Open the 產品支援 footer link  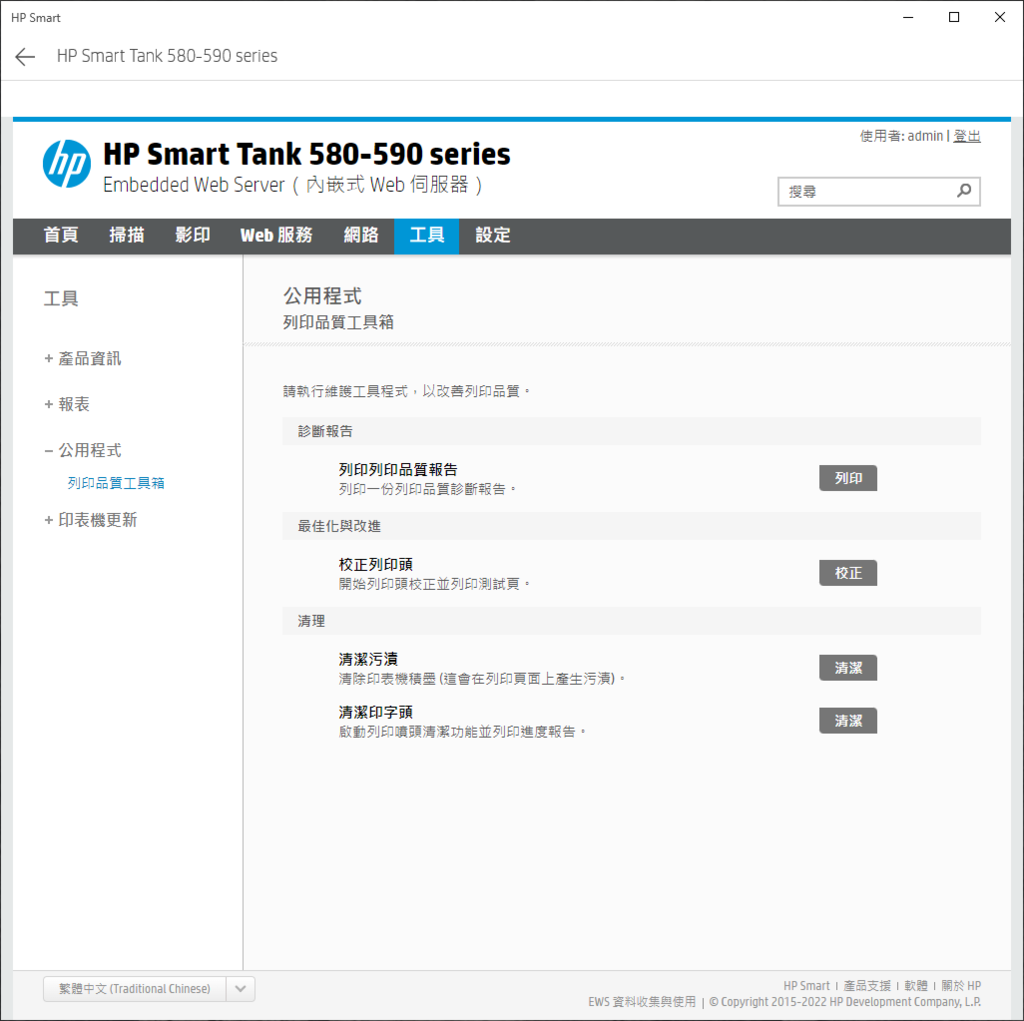pos(867,986)
